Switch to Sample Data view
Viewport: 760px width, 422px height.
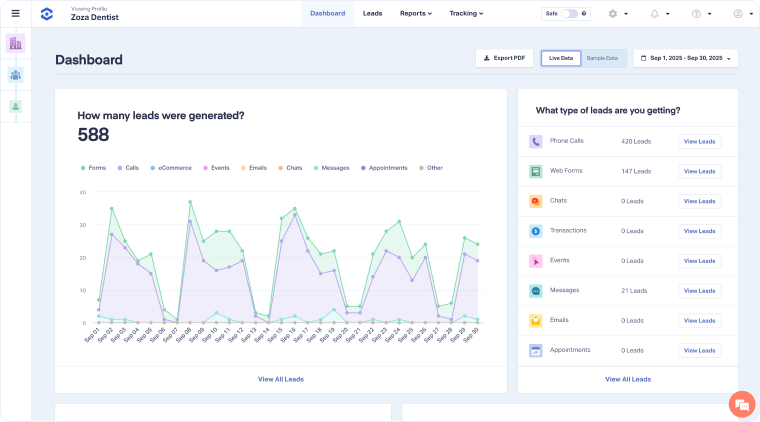click(602, 58)
